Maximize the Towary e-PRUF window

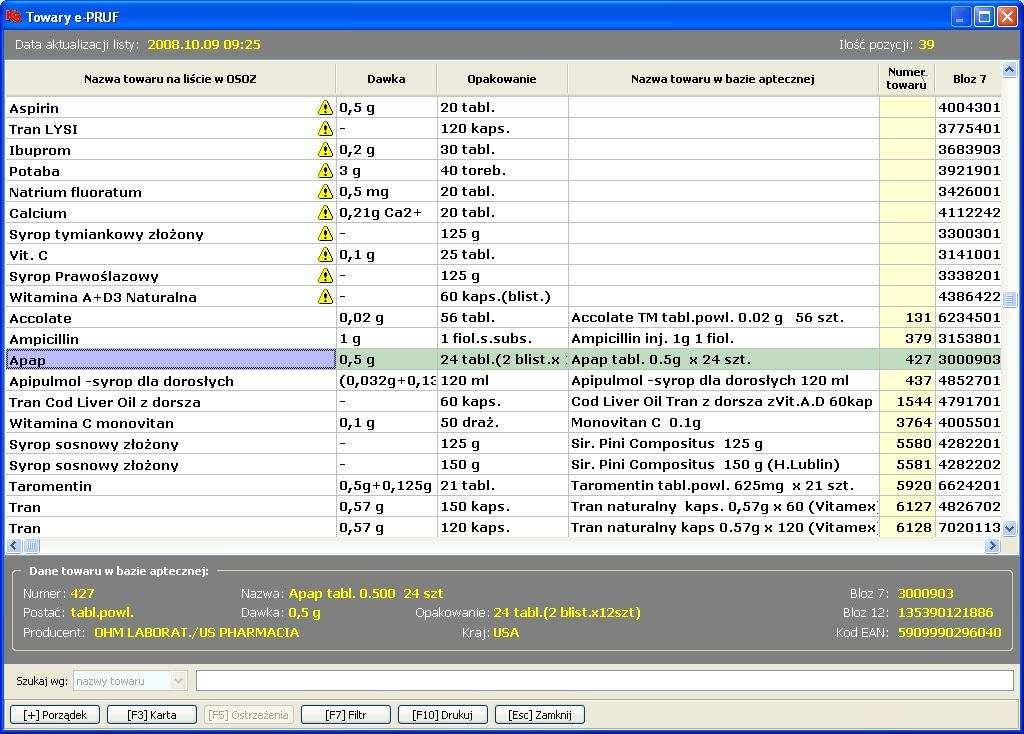[984, 16]
